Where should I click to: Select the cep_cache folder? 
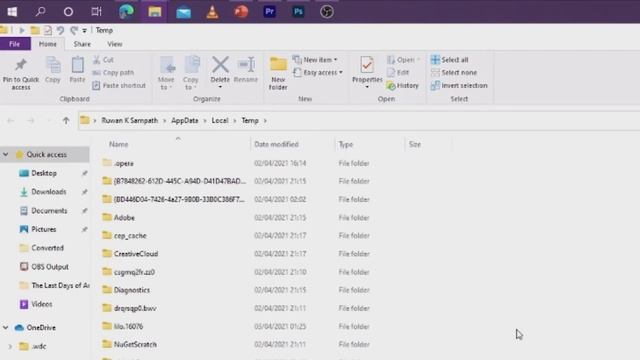point(130,236)
